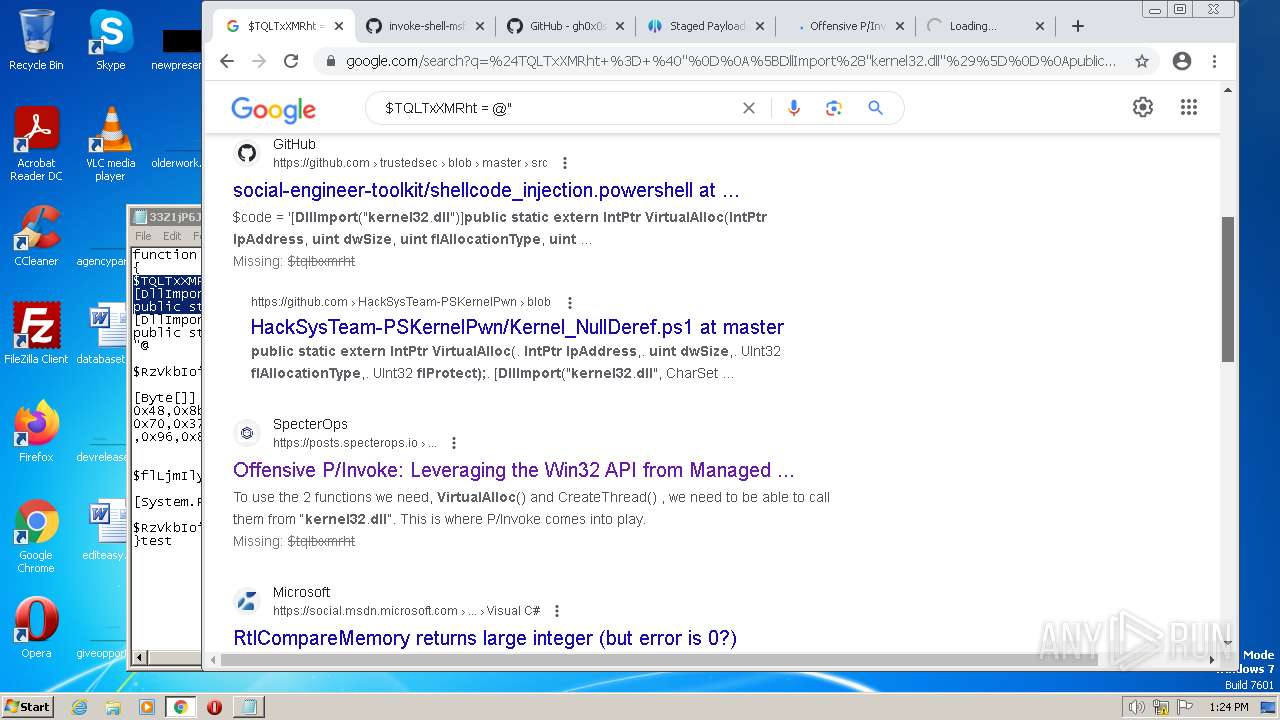Screen dimensions: 1280x720
Task: Go to the Google logo homepage
Action: pyautogui.click(x=273, y=109)
